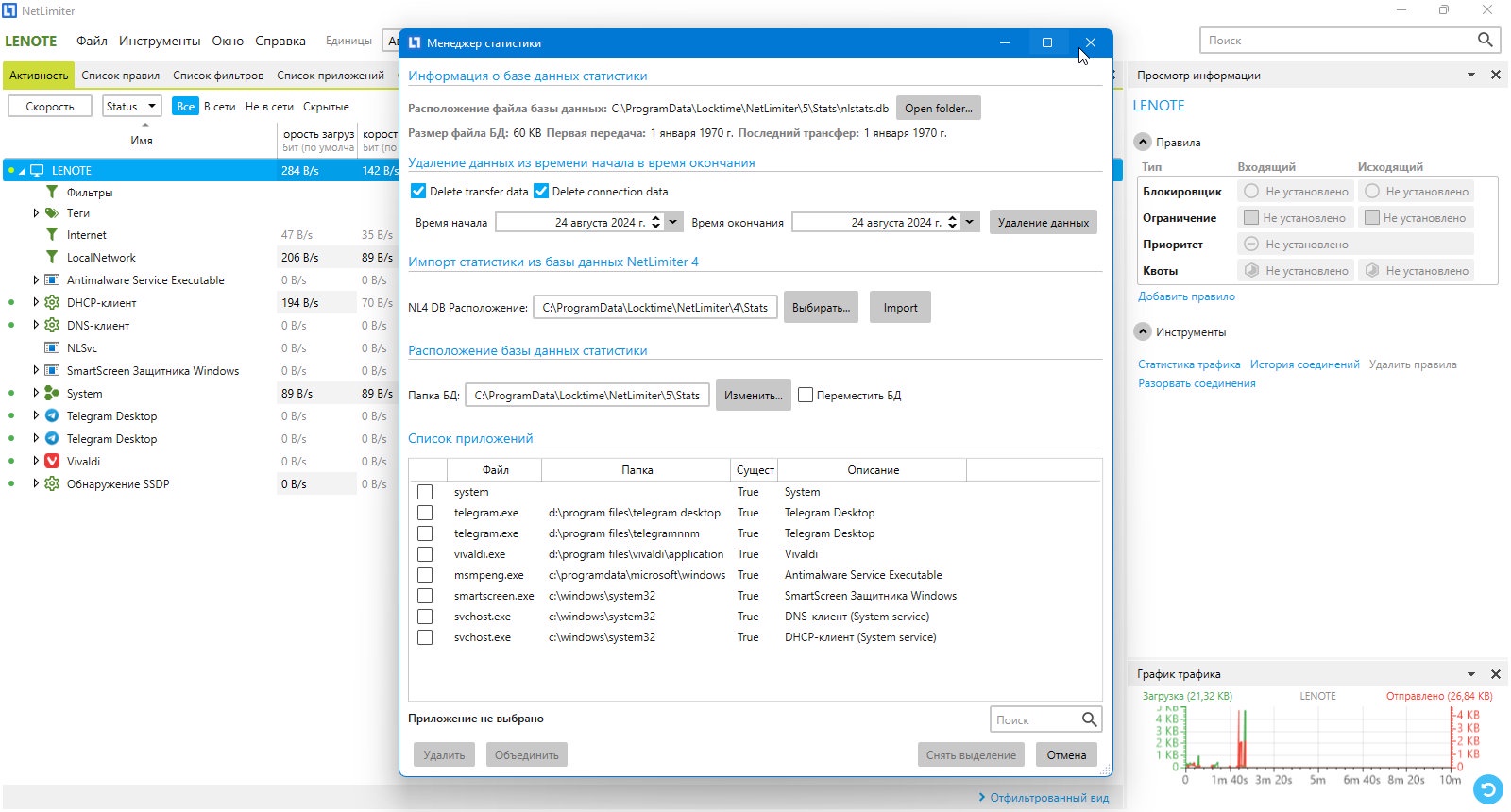Switch to the Список правил tab
1511x812 pixels.
click(120, 76)
